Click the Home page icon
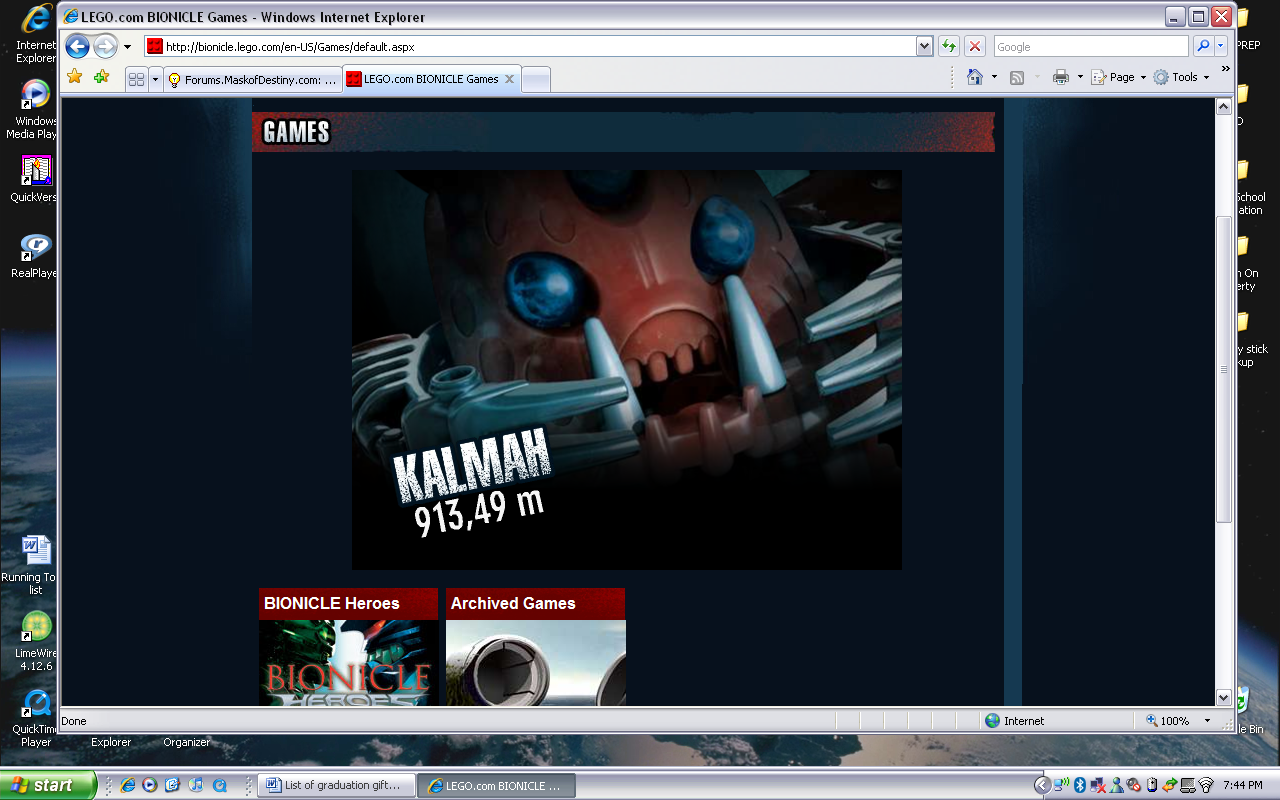Screen dimensions: 1280x800 click(x=975, y=77)
